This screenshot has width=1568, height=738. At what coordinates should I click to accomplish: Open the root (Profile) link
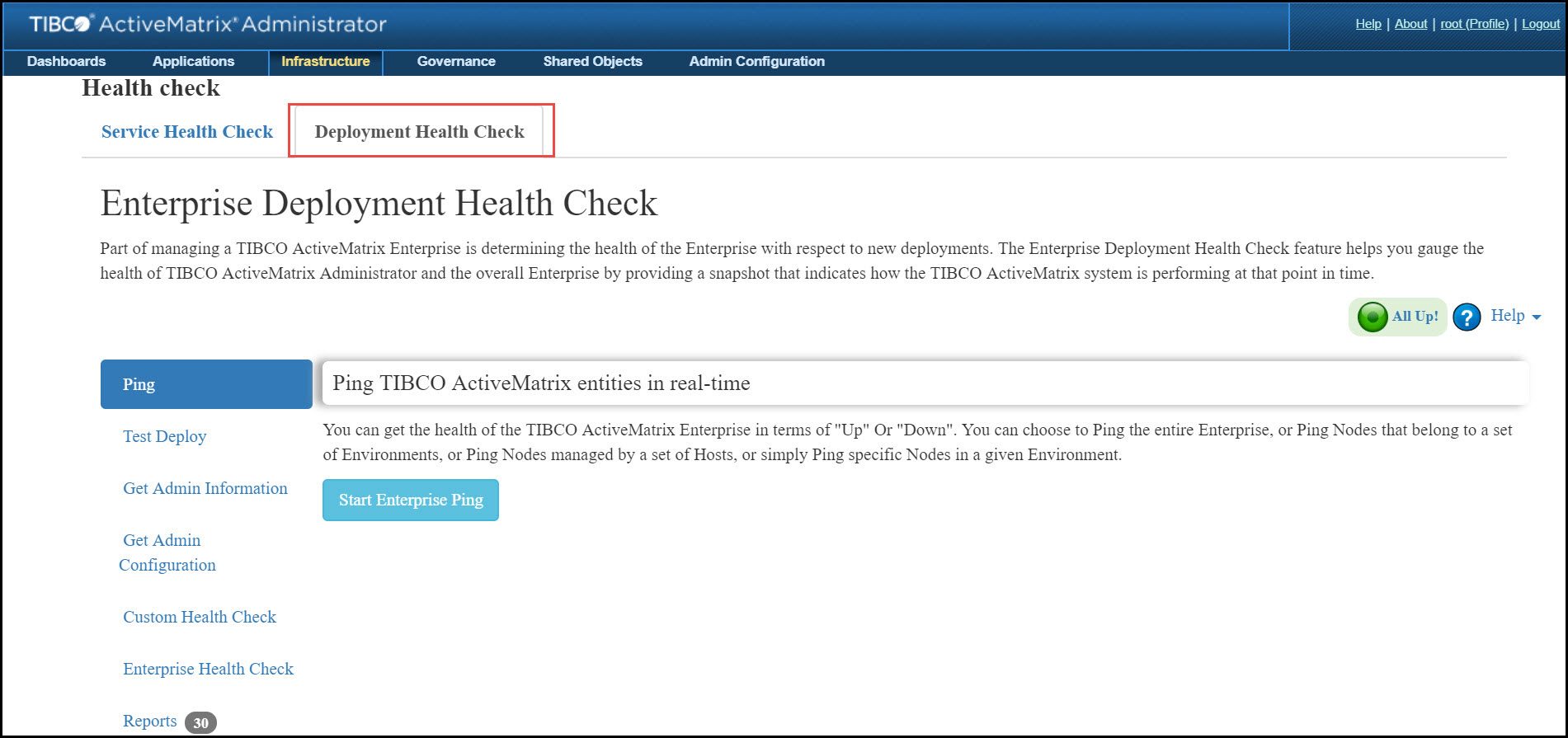tap(1475, 24)
